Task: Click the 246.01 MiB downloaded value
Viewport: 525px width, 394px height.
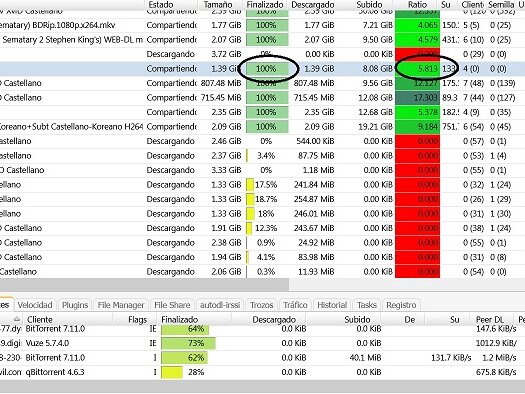Action: point(314,214)
